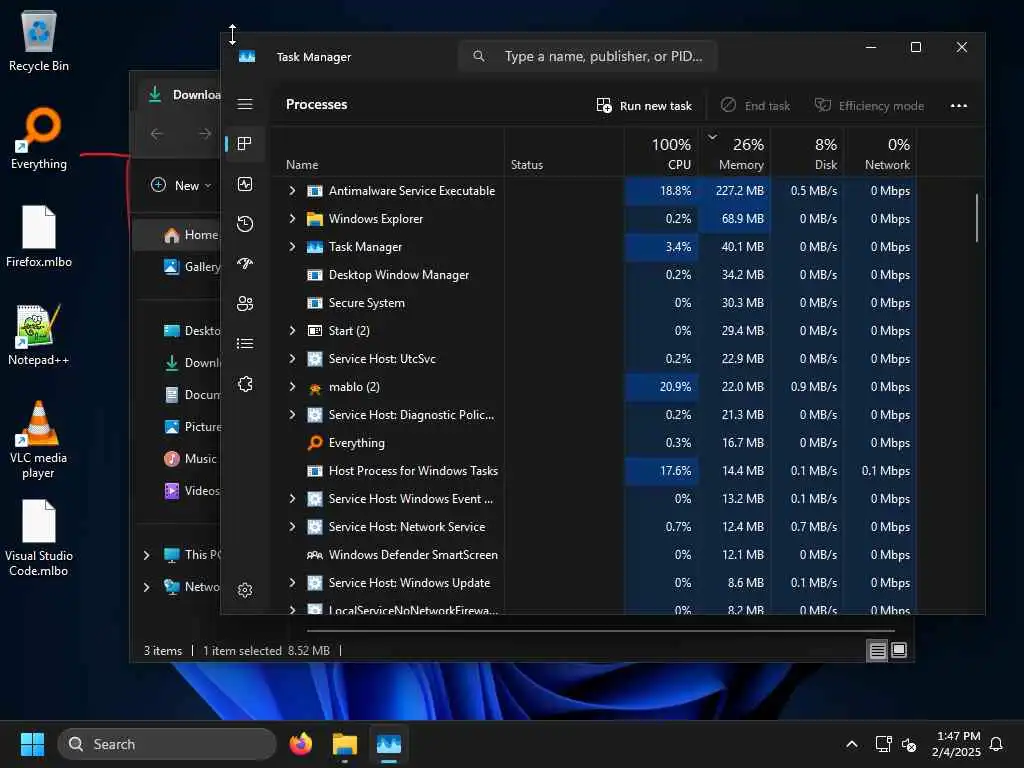Expand the Windows Explorer process group

tap(292, 219)
